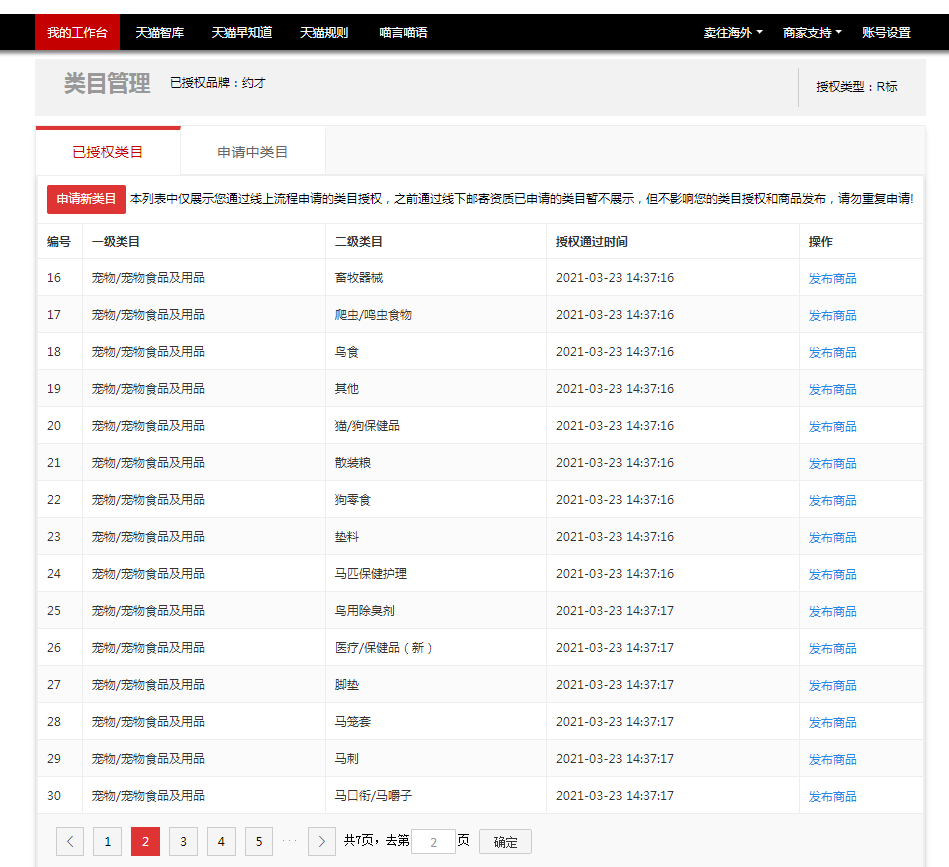Screen dimensions: 949x867
Task: Select page 5 in pagination
Action: 259,842
